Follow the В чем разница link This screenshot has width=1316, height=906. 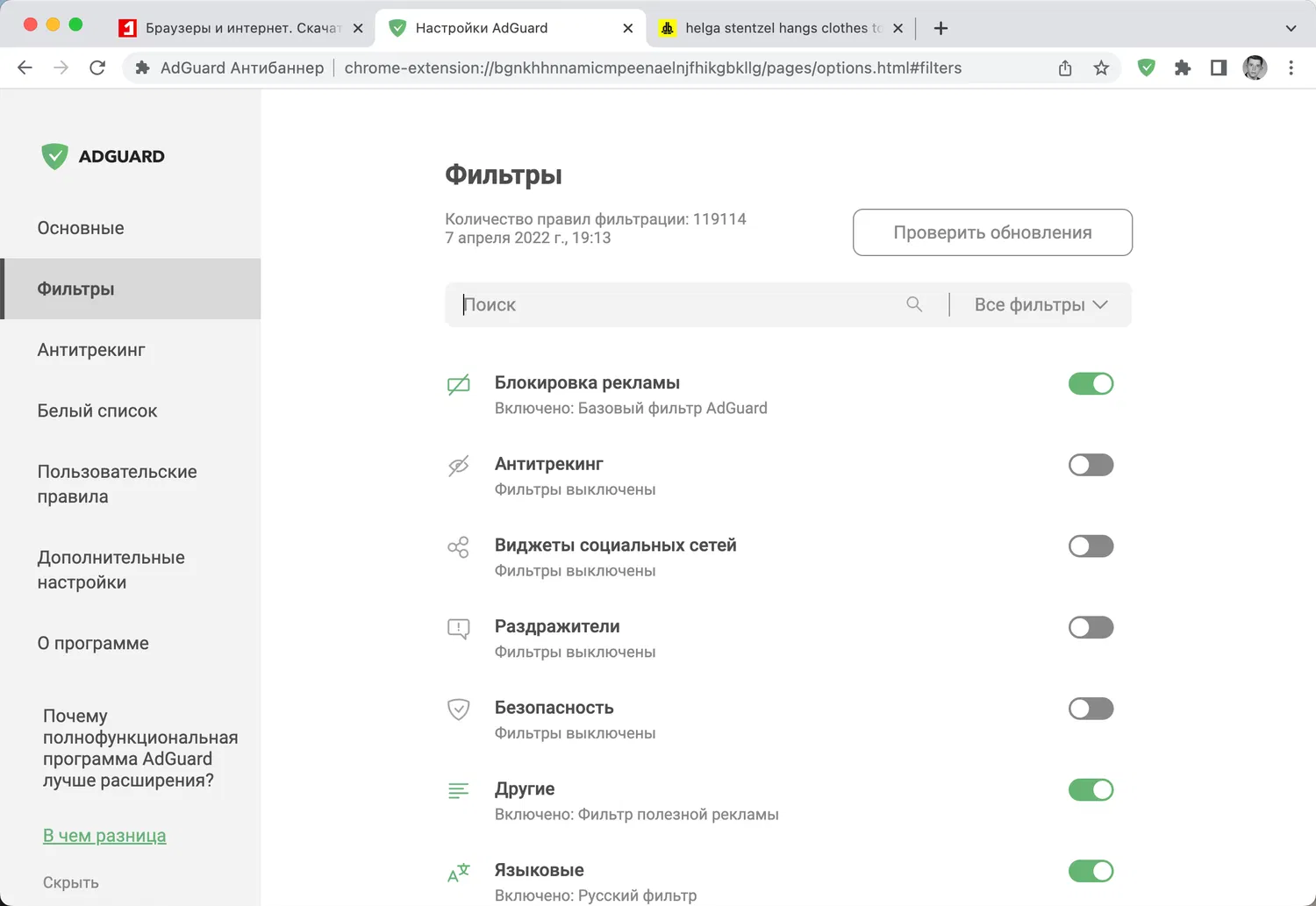[104, 836]
